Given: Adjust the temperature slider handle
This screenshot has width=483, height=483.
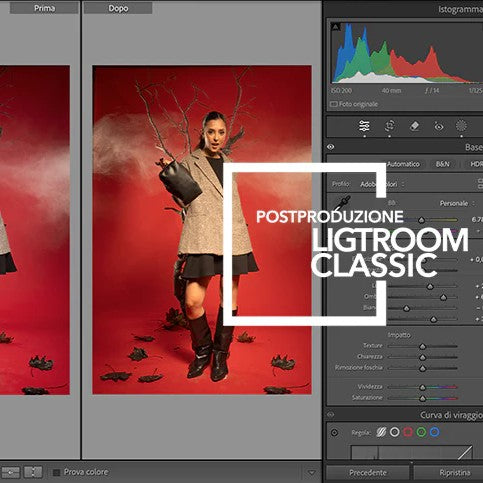Looking at the screenshot, I should [421, 220].
